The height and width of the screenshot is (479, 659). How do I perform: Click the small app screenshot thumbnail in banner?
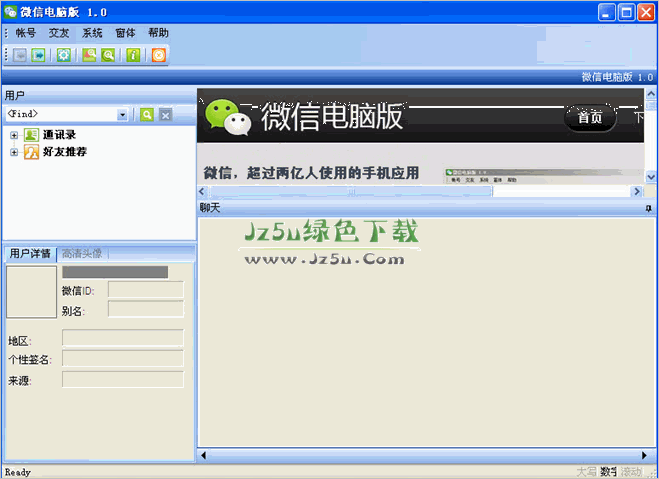click(544, 176)
